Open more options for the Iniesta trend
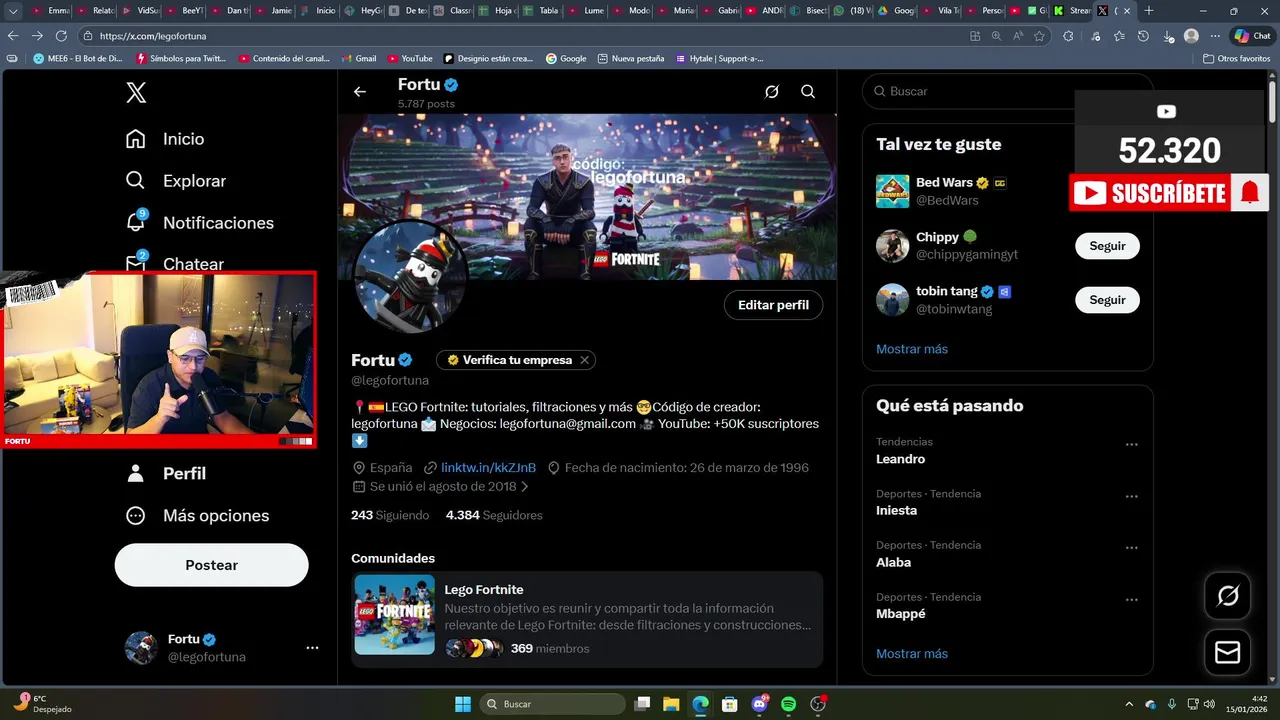Screen dimensions: 1280x720 (x=1131, y=497)
